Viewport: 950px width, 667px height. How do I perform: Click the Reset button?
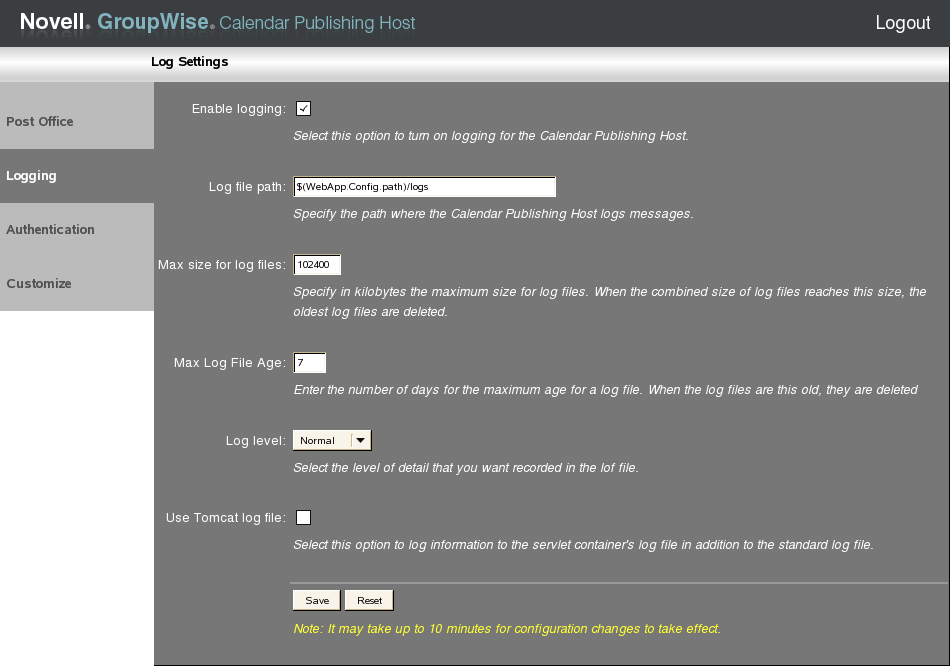(x=369, y=600)
